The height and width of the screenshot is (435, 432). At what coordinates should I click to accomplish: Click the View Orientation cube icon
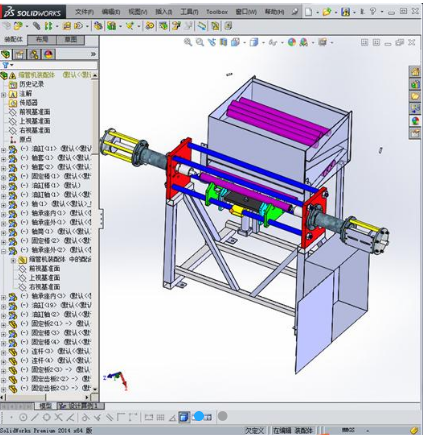pos(235,42)
